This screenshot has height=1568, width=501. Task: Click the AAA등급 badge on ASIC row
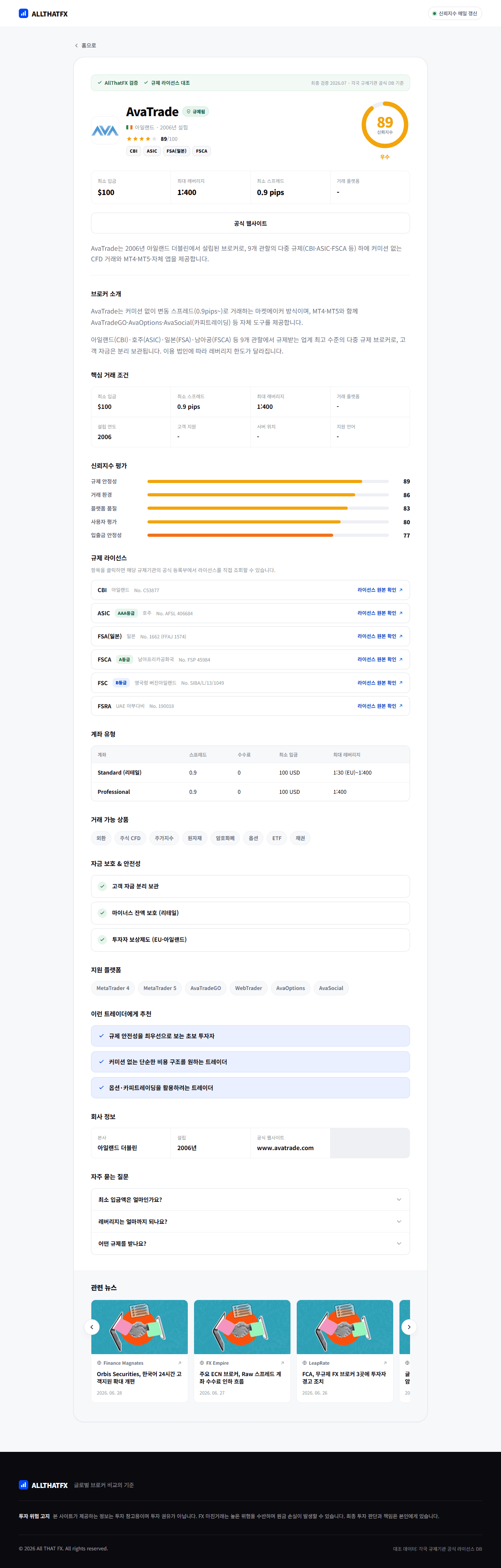[x=127, y=613]
